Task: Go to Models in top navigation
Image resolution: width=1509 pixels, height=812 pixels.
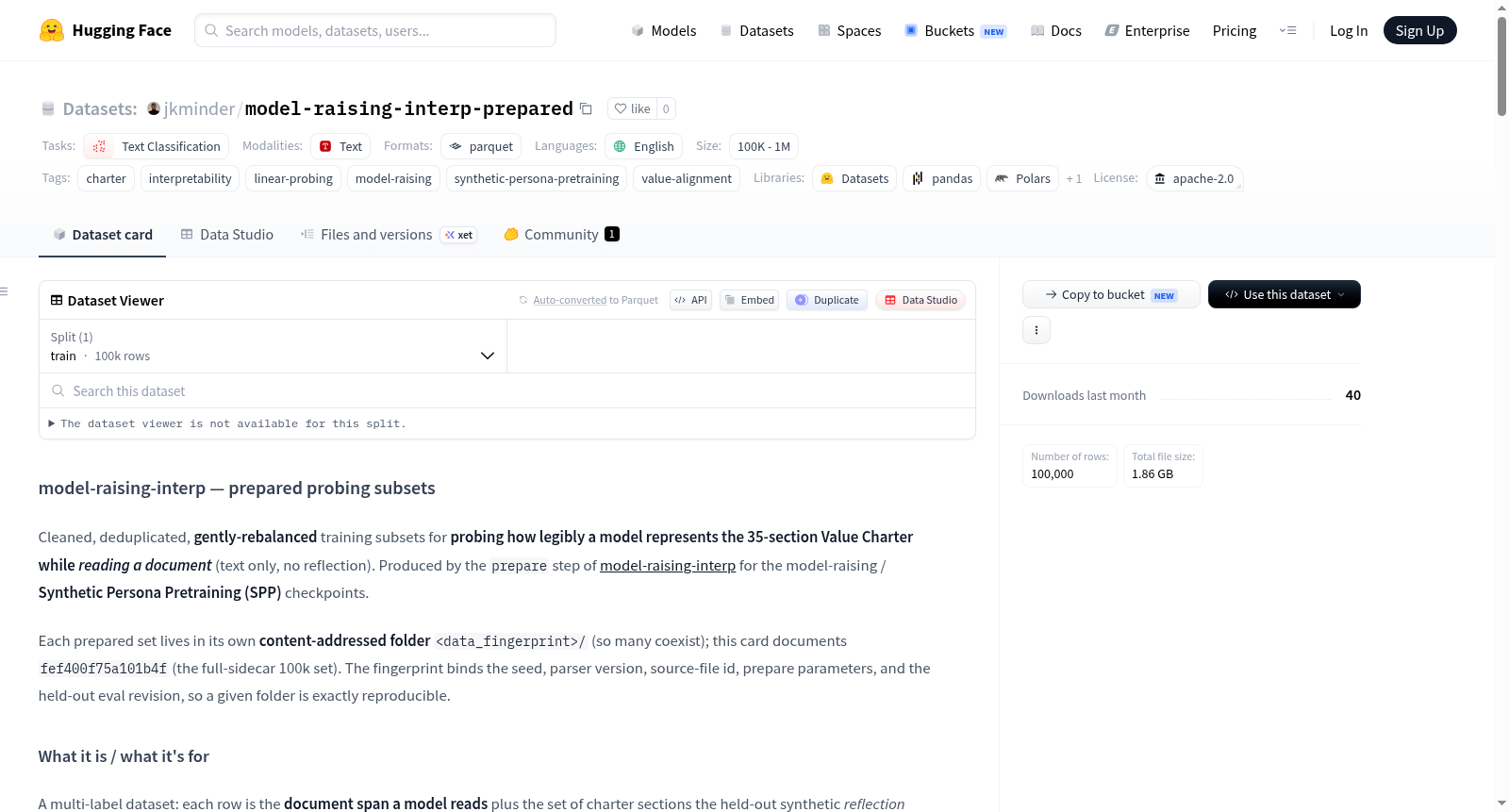Action: tap(664, 30)
